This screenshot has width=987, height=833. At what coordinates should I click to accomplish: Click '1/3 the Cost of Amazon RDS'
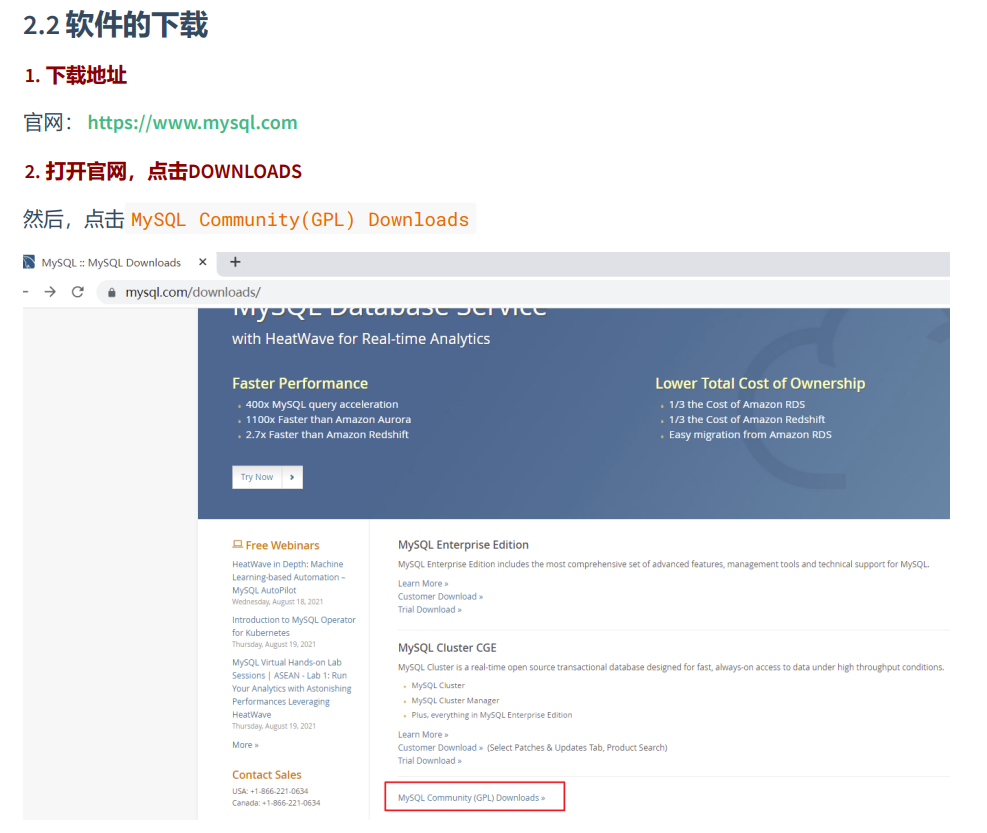coord(736,404)
